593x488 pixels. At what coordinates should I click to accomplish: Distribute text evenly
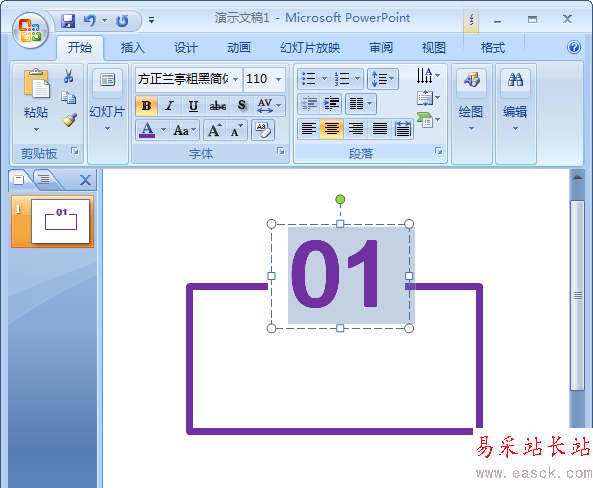coord(402,129)
